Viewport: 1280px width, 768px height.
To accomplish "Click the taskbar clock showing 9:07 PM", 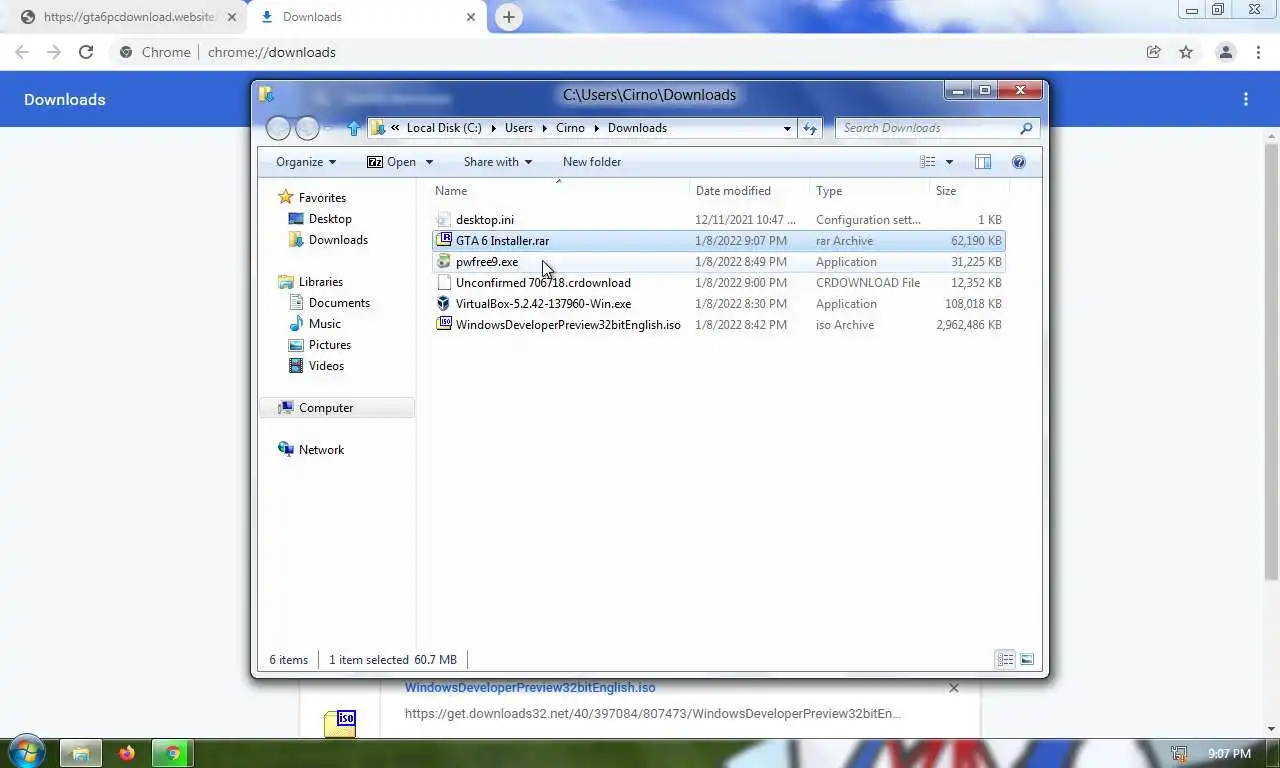I will [x=1229, y=754].
